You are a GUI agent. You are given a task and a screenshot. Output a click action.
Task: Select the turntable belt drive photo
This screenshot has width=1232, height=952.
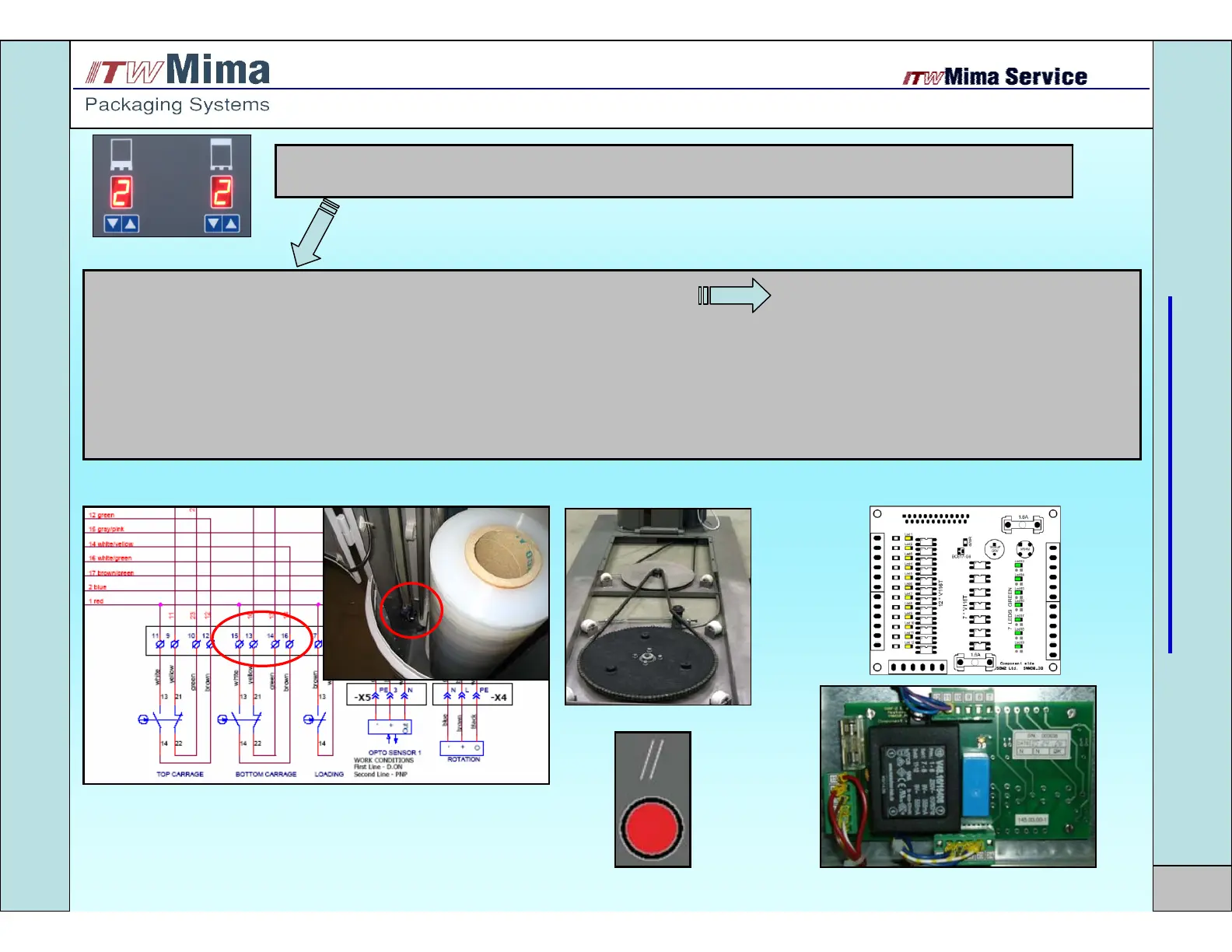658,607
